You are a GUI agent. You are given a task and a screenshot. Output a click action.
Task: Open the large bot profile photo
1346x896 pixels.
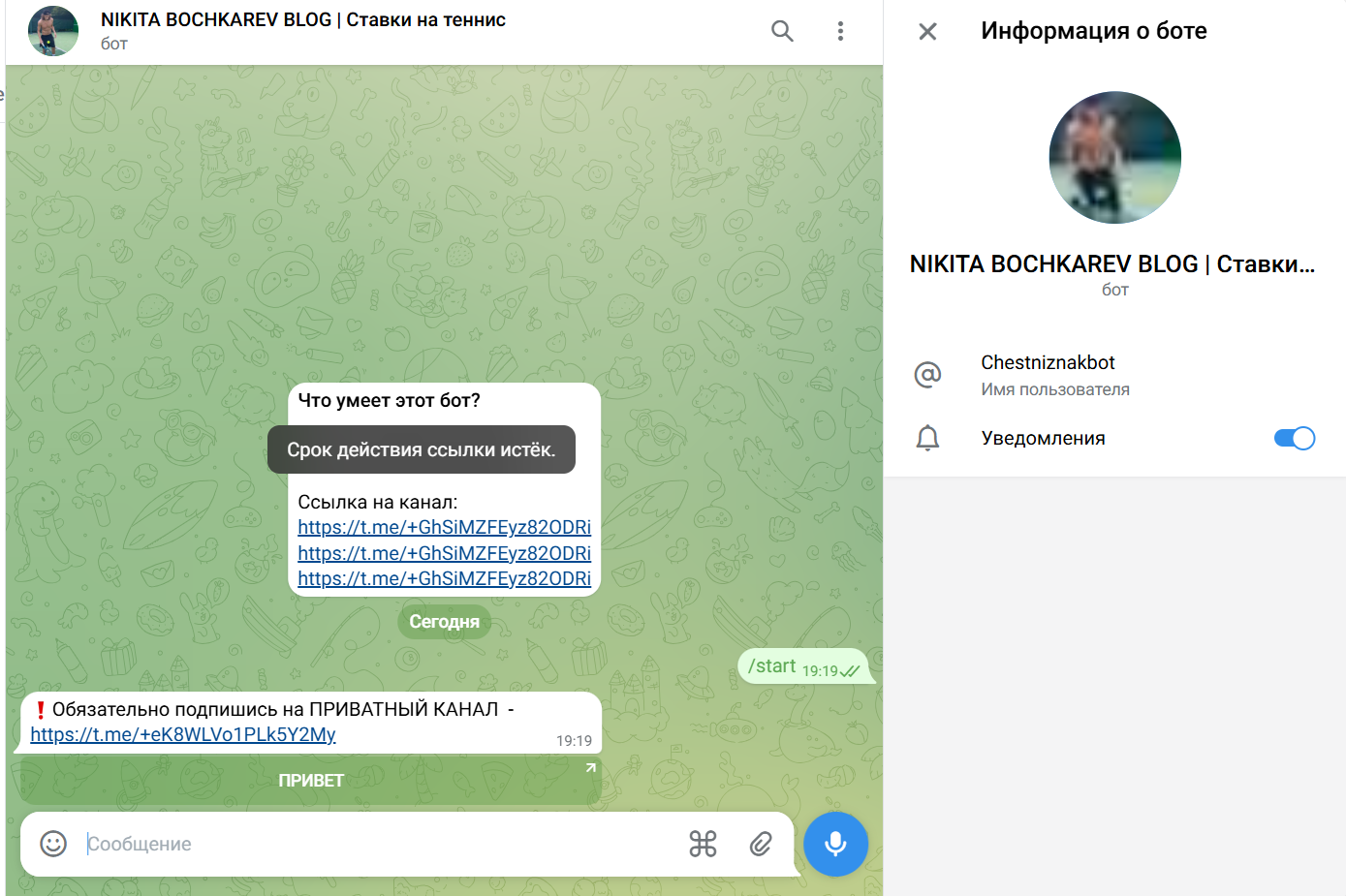click(1114, 157)
